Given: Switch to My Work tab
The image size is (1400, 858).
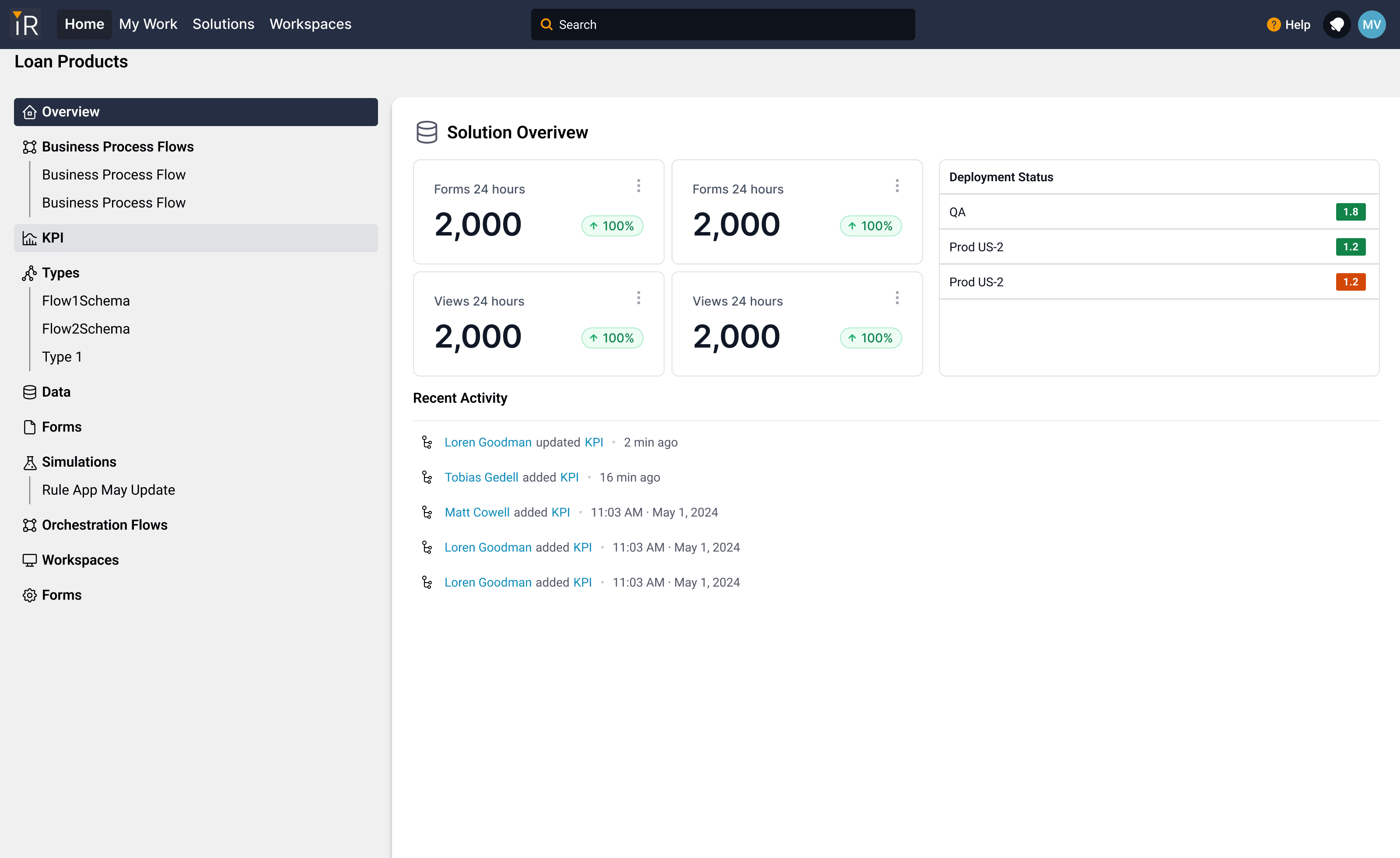Looking at the screenshot, I should [148, 24].
